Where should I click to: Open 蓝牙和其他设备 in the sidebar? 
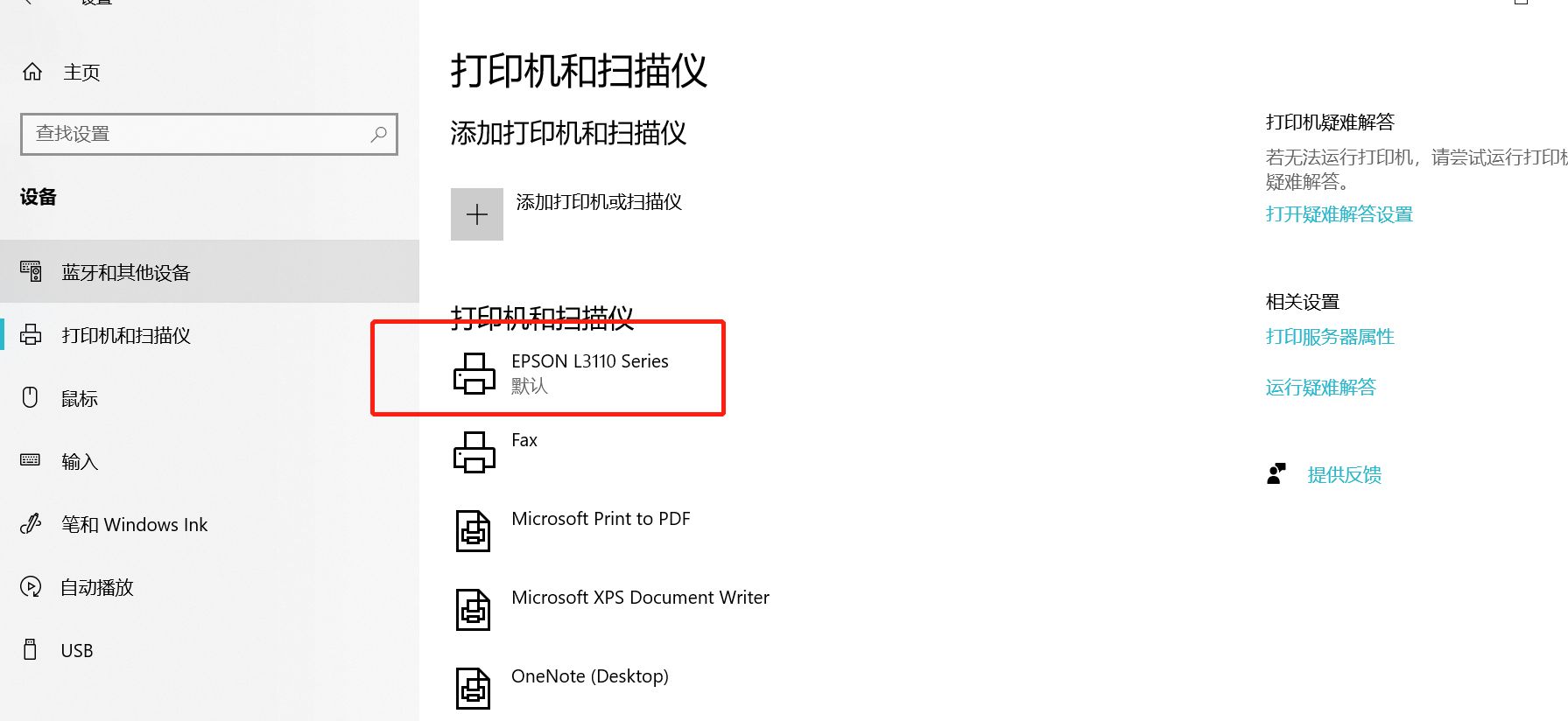point(210,272)
